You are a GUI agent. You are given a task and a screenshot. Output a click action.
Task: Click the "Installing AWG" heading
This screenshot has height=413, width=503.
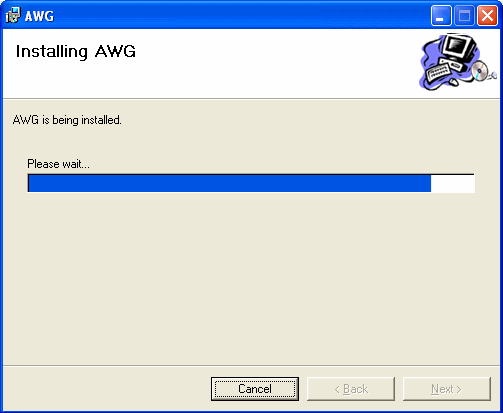click(76, 52)
